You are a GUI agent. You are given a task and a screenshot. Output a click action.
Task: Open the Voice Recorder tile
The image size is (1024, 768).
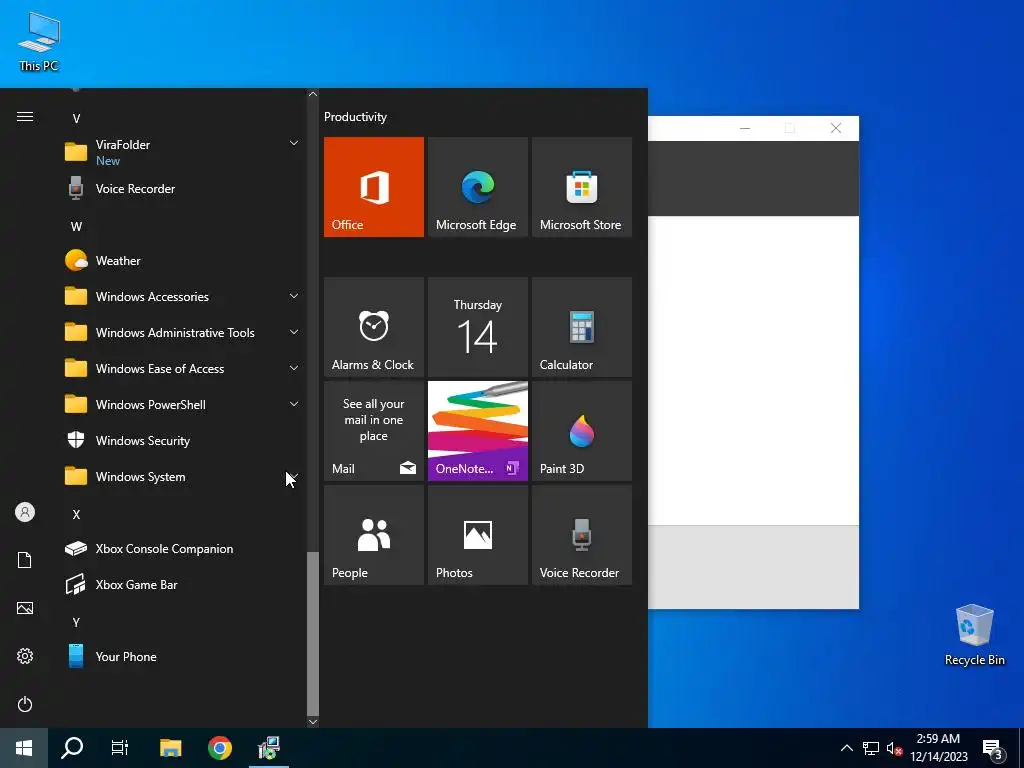coord(582,535)
